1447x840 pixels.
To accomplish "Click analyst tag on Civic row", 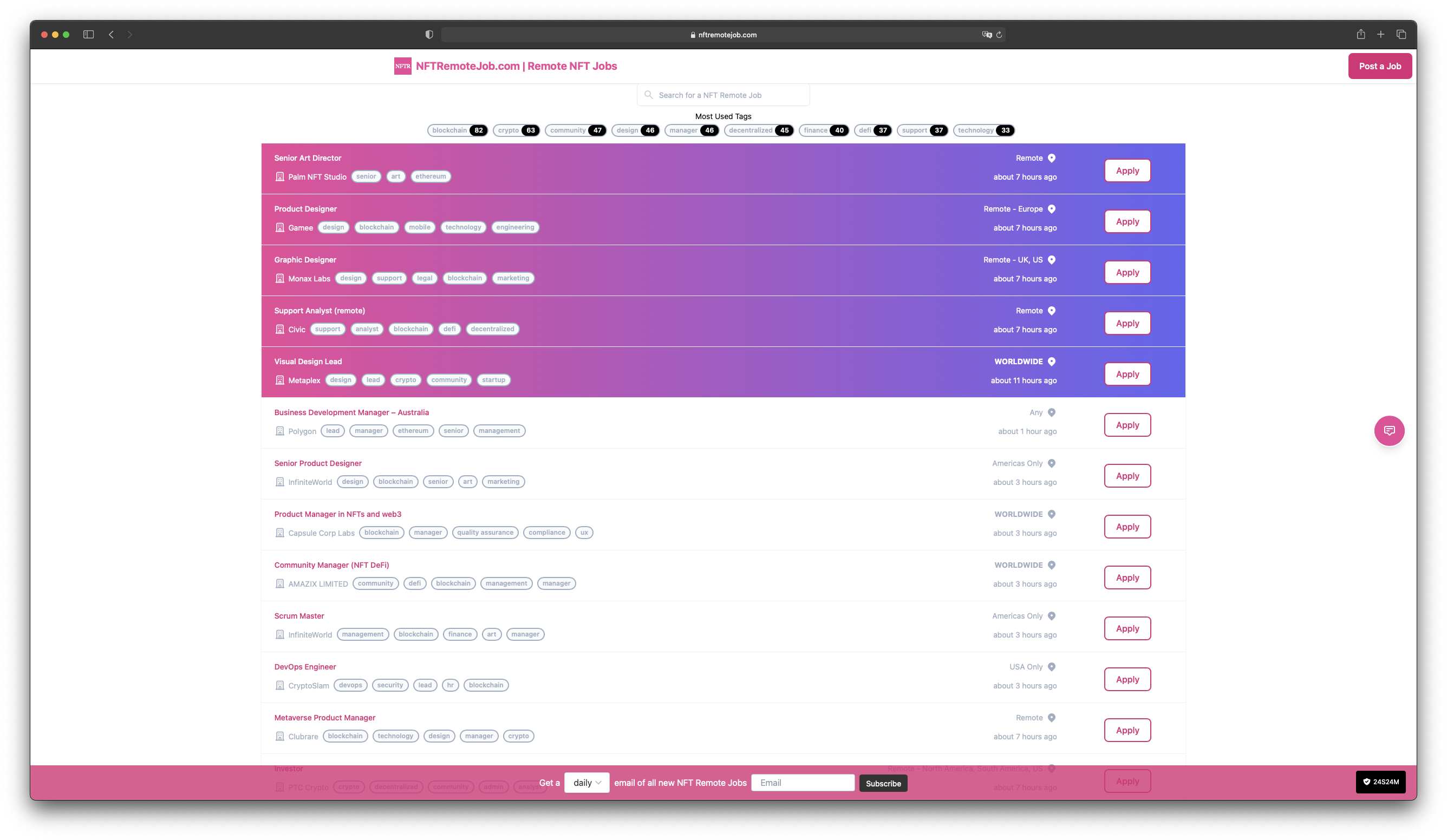I will tap(366, 329).
